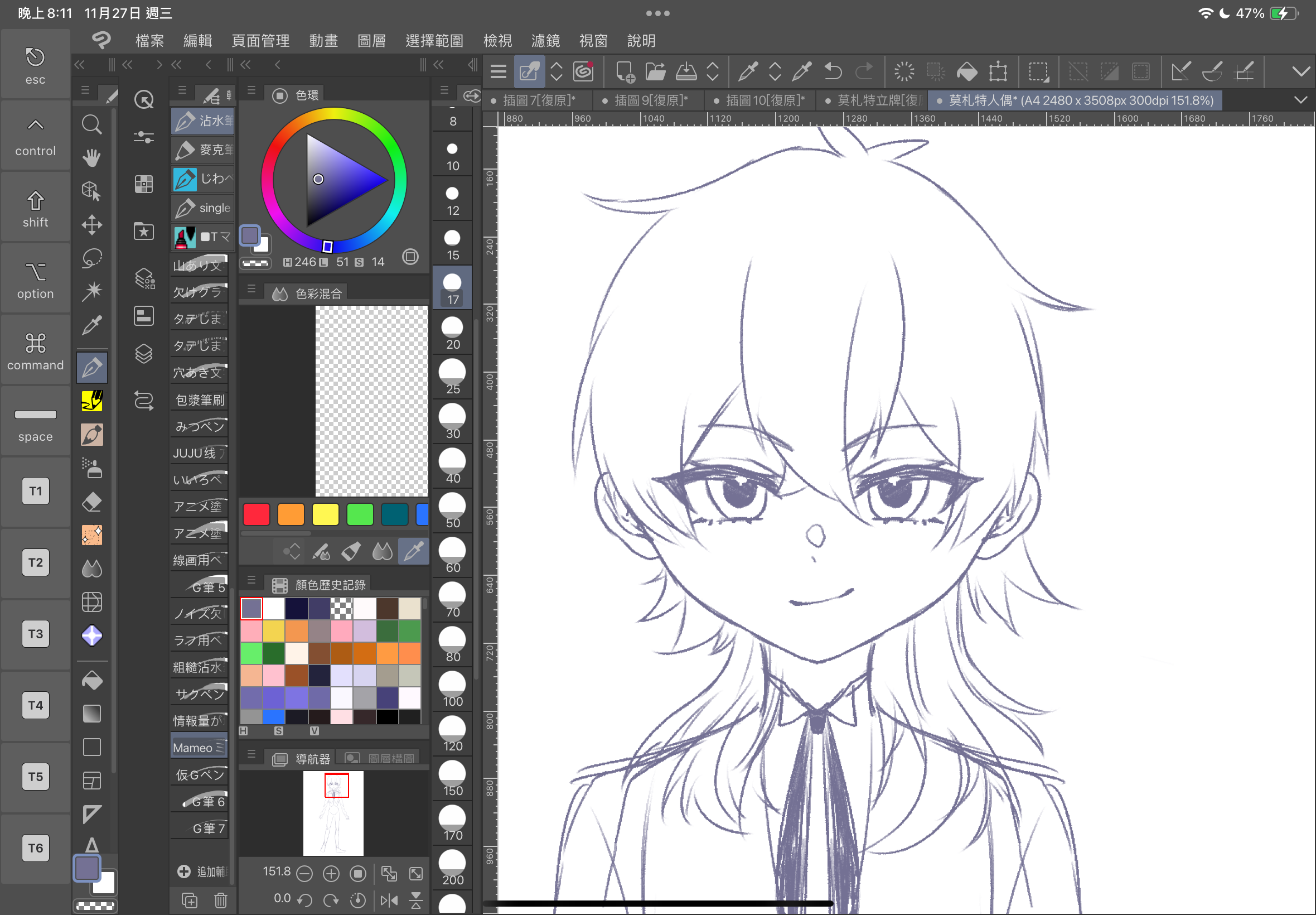Viewport: 1316px width, 915px height.
Task: Select the Lasso selection tool
Action: point(91,258)
